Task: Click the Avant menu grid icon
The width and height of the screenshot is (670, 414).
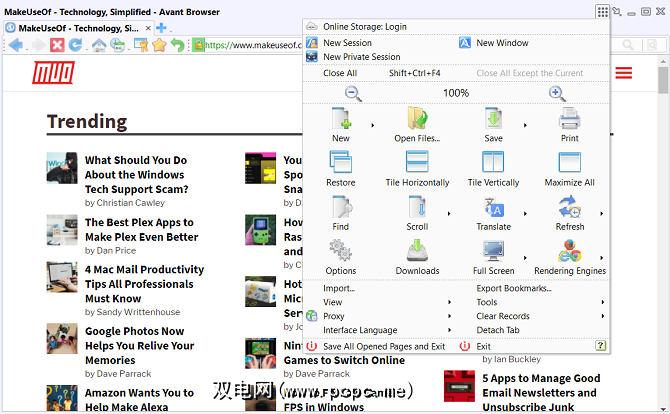Action: click(x=602, y=12)
